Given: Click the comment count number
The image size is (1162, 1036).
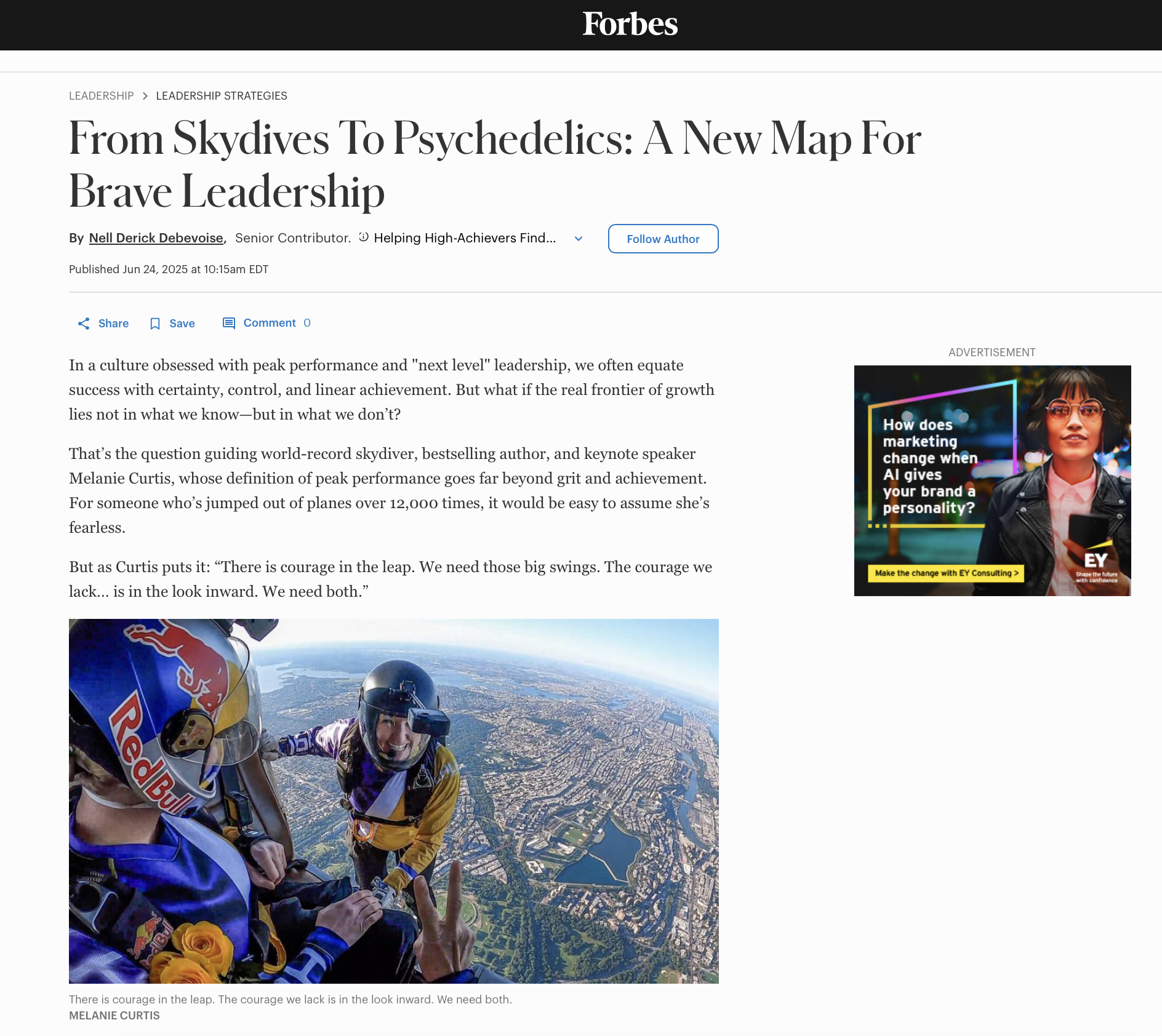Looking at the screenshot, I should (307, 323).
